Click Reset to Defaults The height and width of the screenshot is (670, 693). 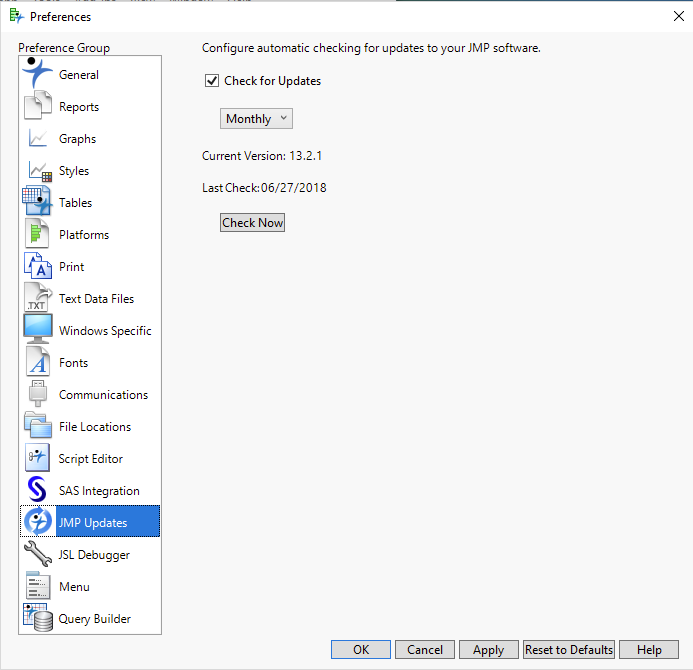(x=569, y=649)
